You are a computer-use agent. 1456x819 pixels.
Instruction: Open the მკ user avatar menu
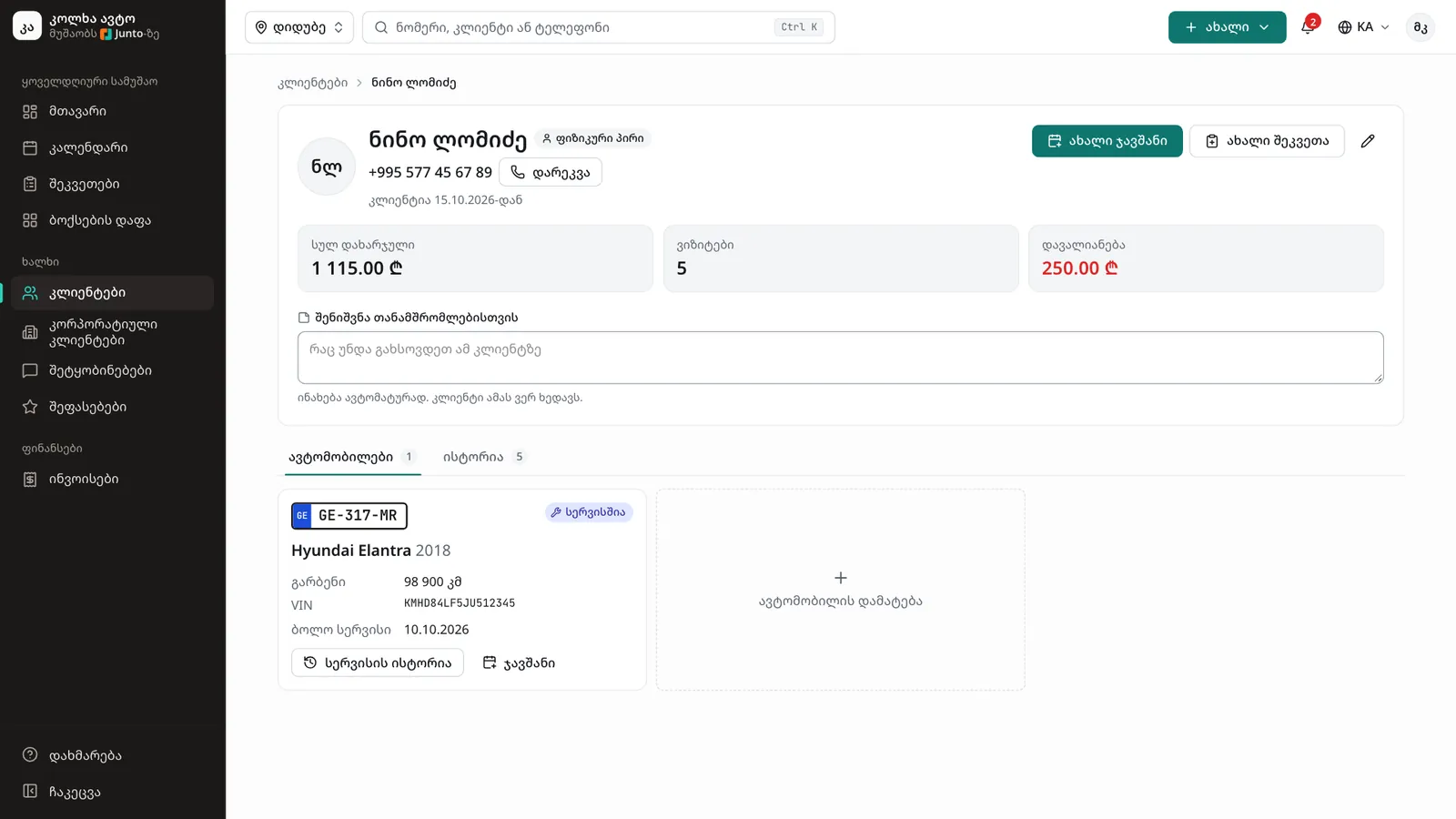click(x=1421, y=27)
